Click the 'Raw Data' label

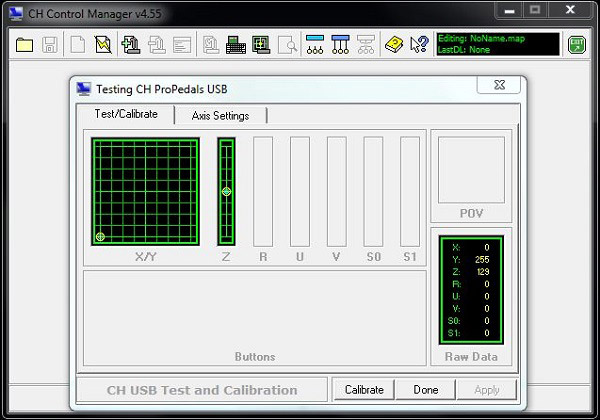[x=471, y=357]
